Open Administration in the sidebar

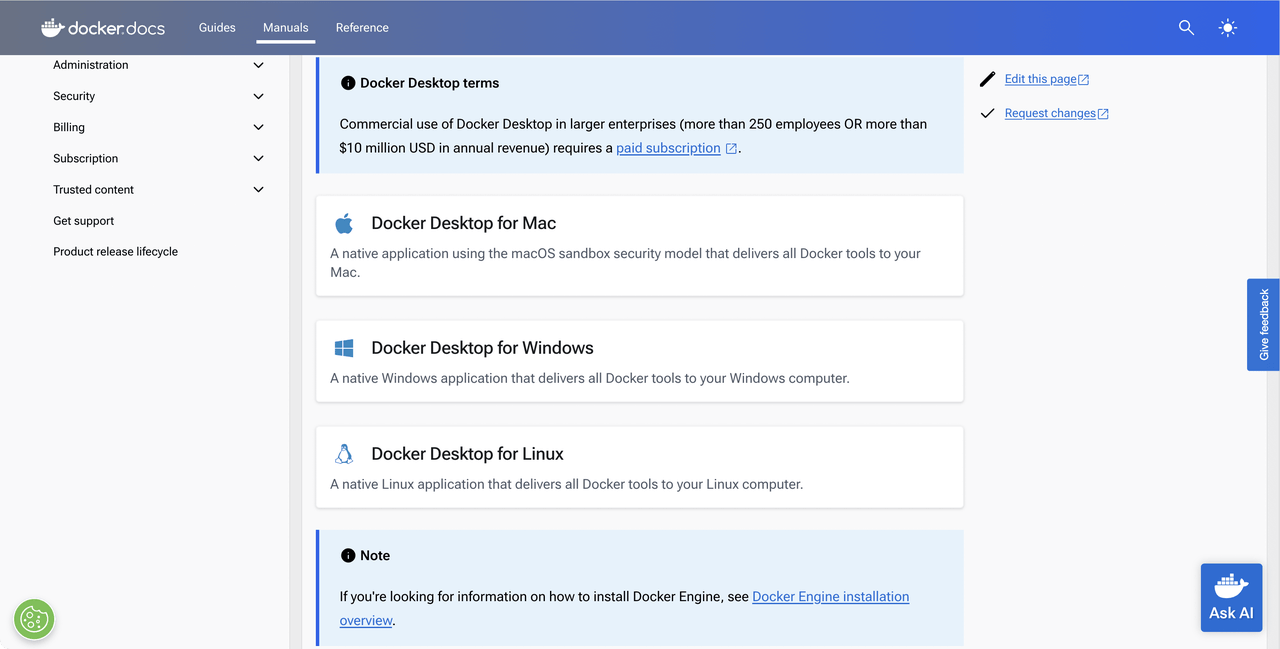[91, 65]
